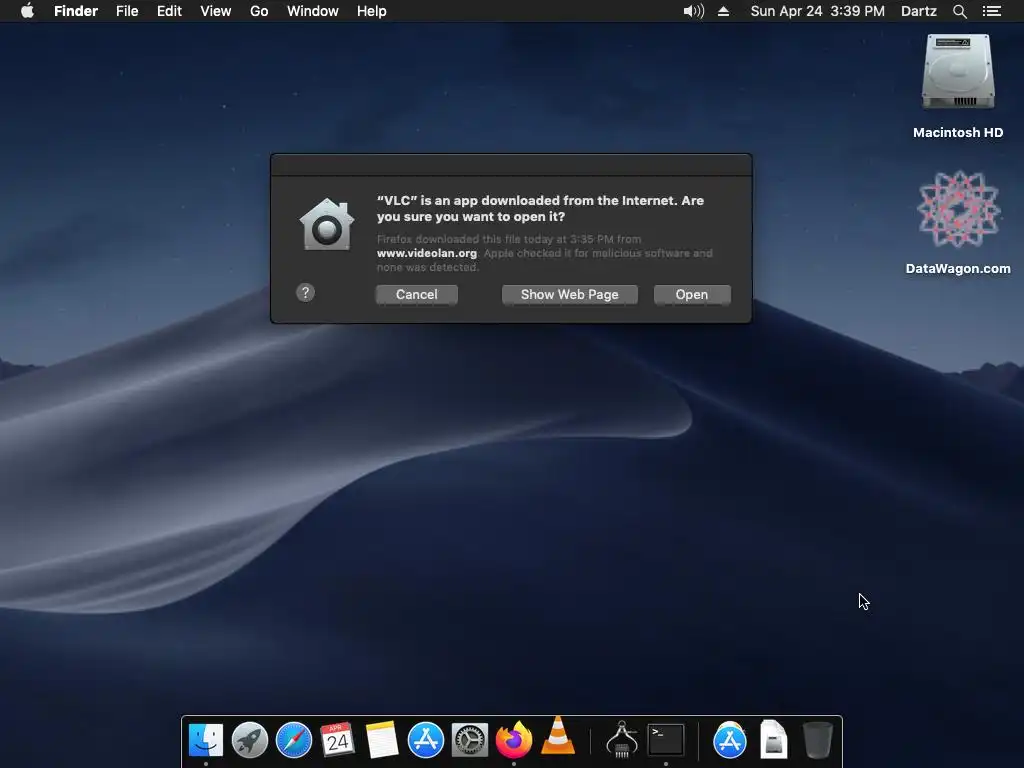Open the View menu

[x=216, y=11]
